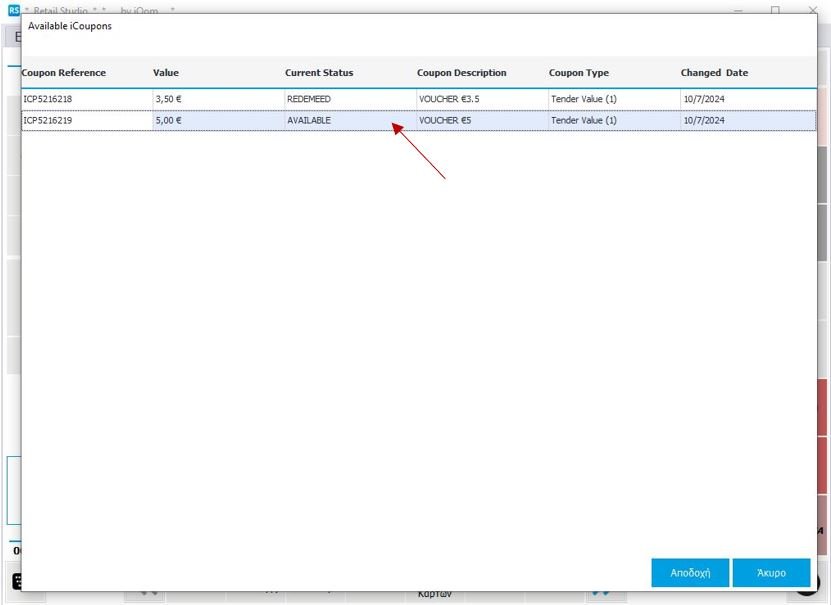Select coupon row ICP5216218
Viewport: 831px width, 605px height.
48,100
